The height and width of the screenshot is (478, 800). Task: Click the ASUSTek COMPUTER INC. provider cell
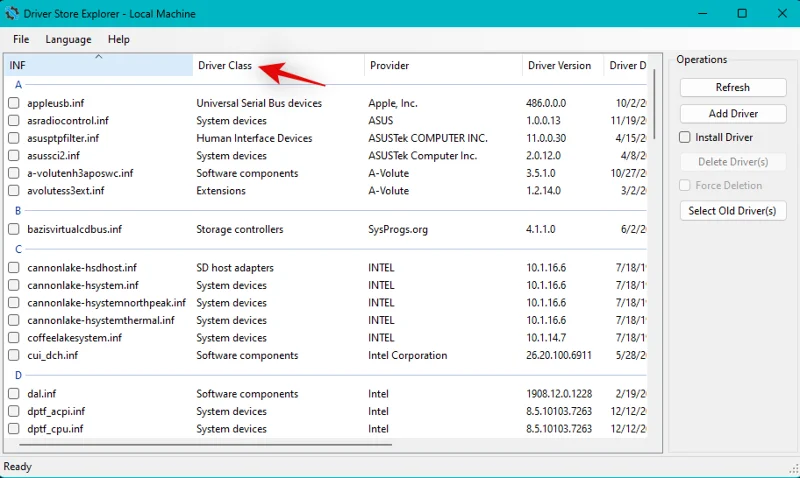point(428,138)
